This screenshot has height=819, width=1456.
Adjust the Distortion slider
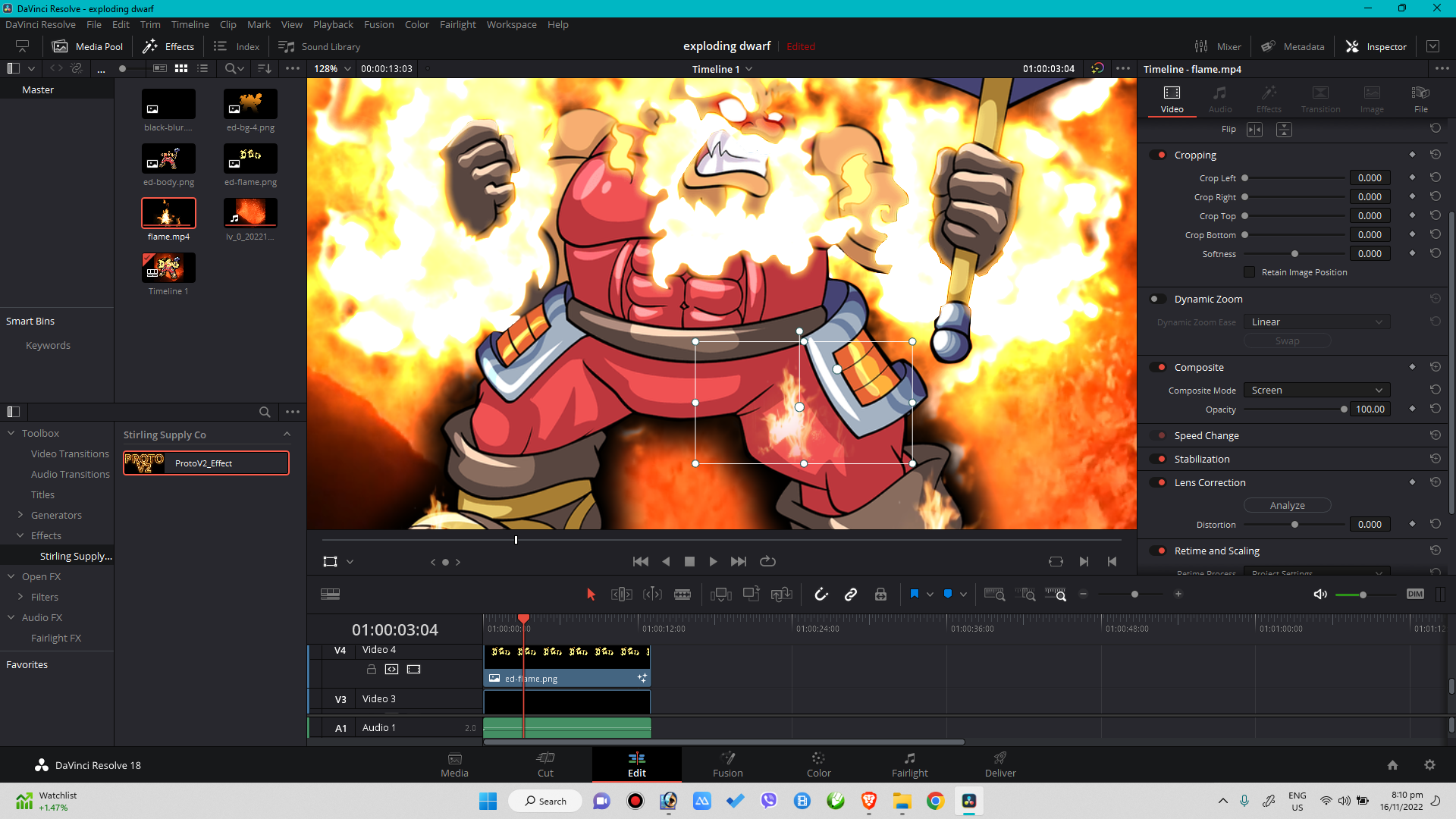coord(1295,525)
